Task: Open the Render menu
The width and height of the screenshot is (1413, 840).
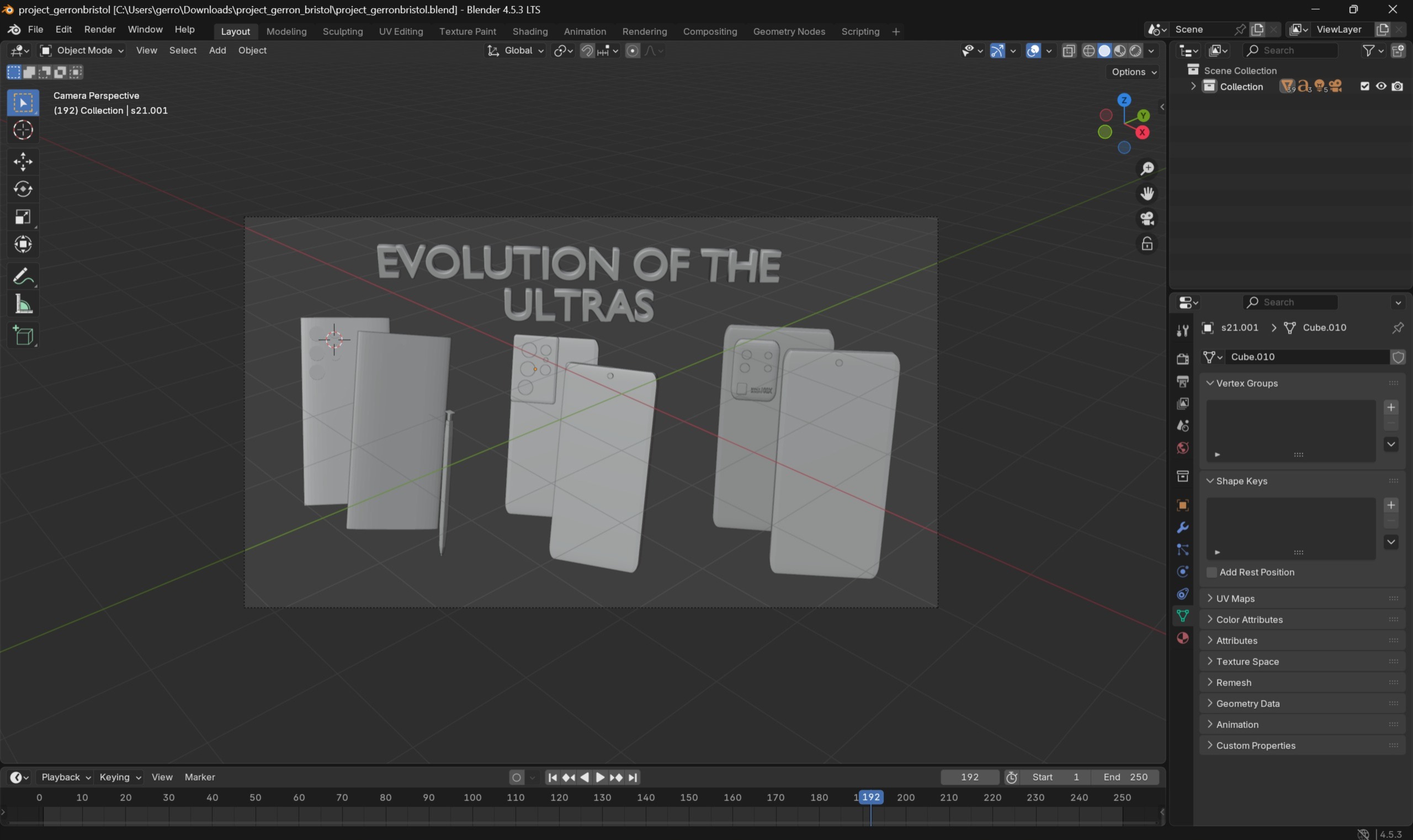Action: point(100,29)
